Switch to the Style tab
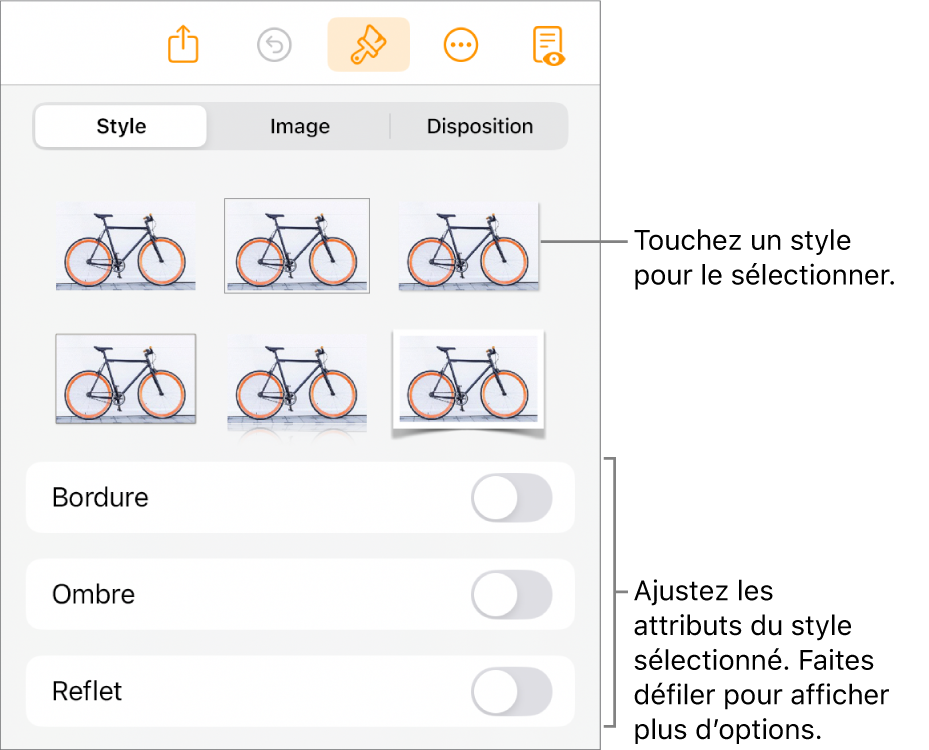This screenshot has width=929, height=750. coord(121,127)
